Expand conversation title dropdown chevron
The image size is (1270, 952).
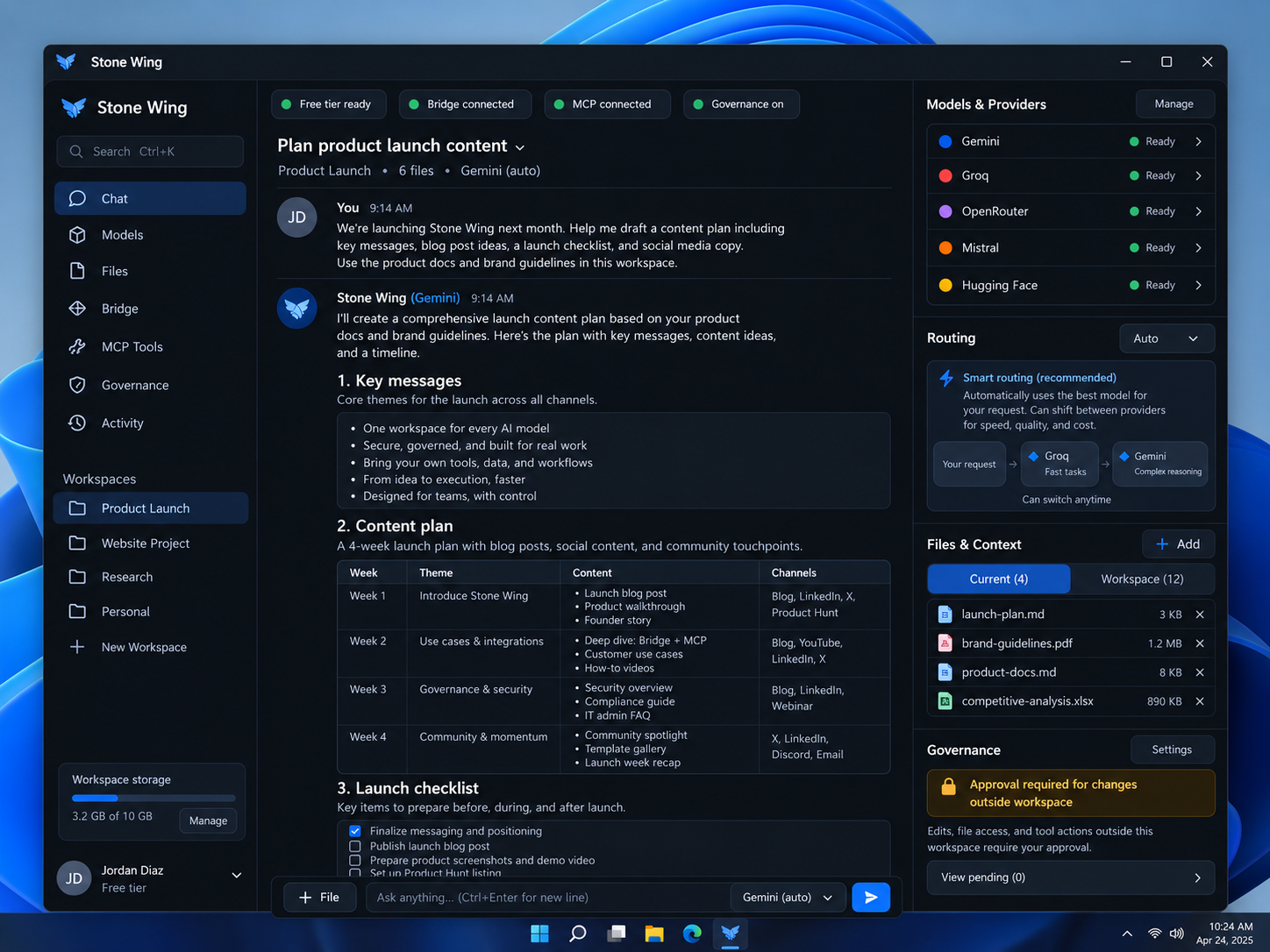pyautogui.click(x=520, y=147)
